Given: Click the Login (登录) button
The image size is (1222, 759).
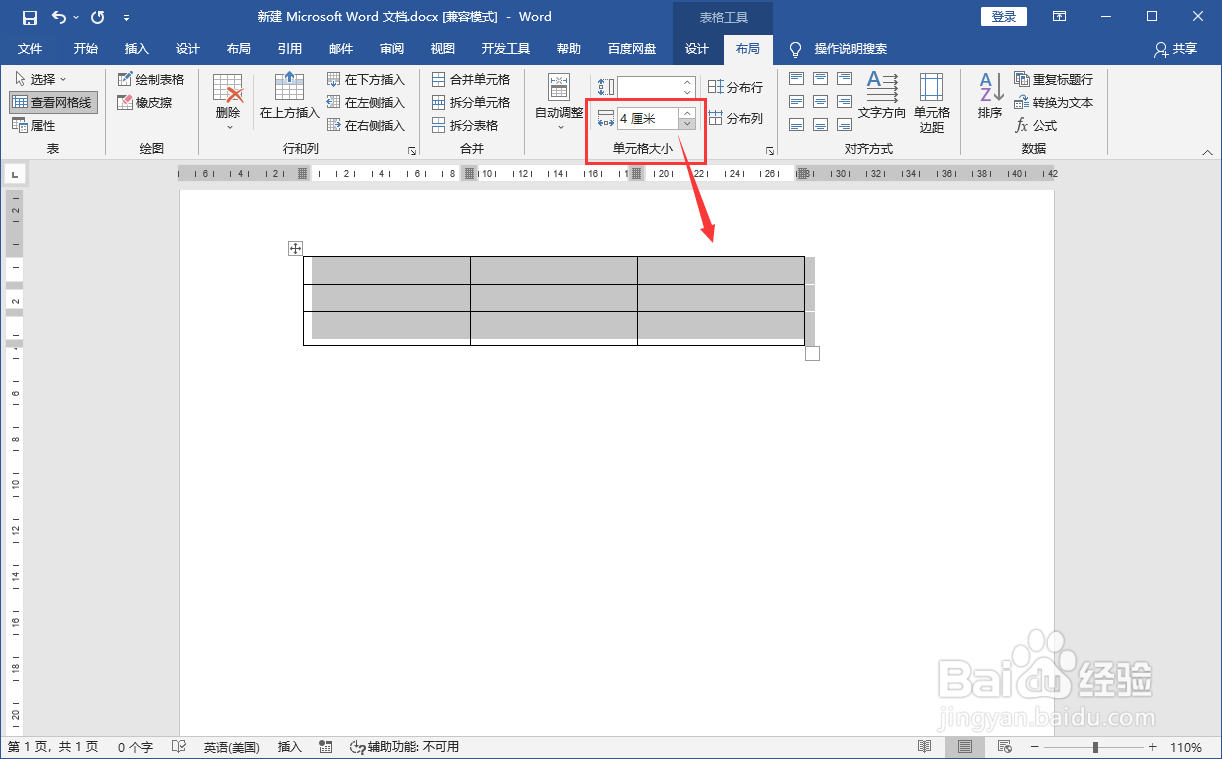Looking at the screenshot, I should click(1003, 16).
